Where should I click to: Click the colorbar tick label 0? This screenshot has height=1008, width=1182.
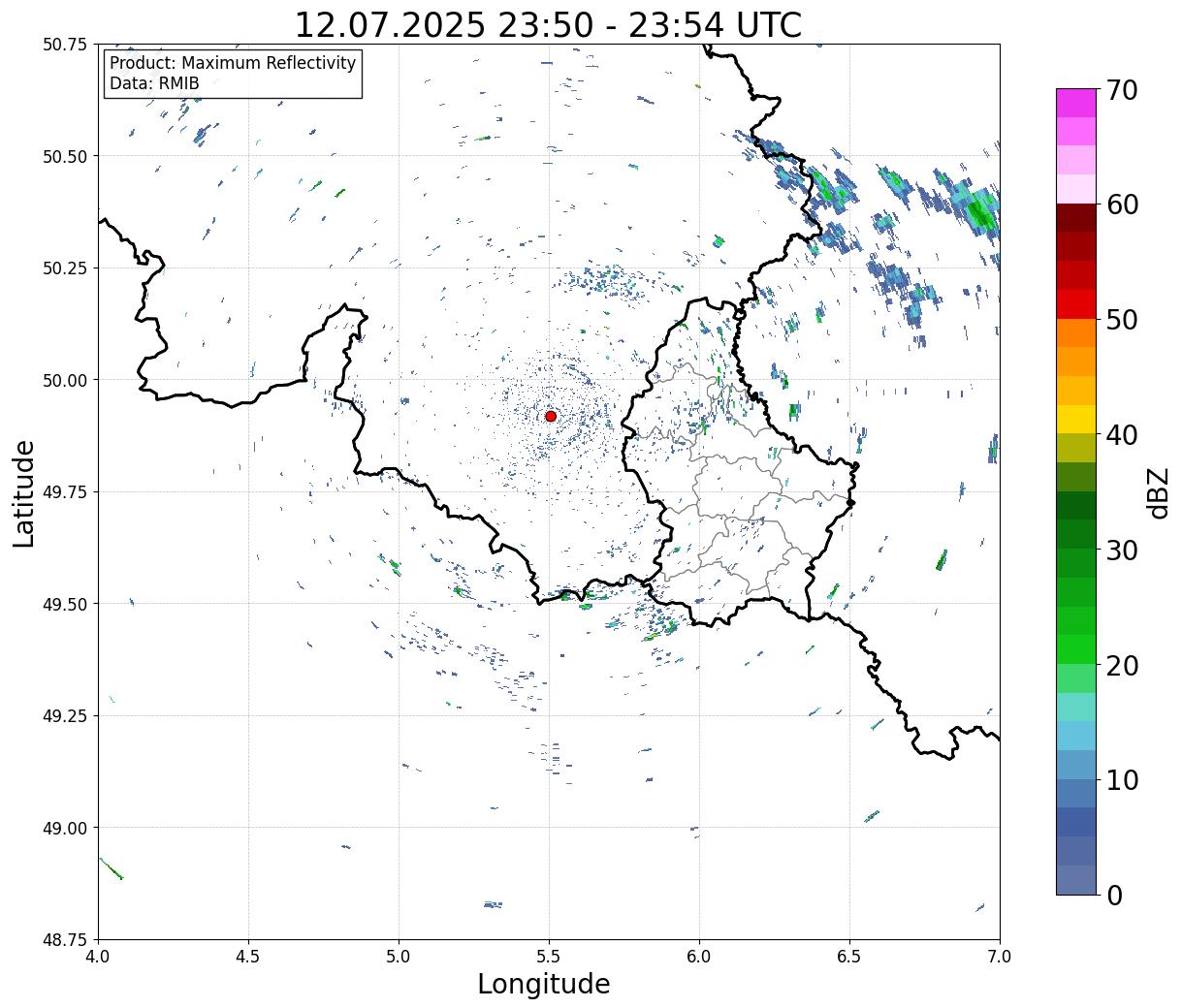pos(1113,895)
